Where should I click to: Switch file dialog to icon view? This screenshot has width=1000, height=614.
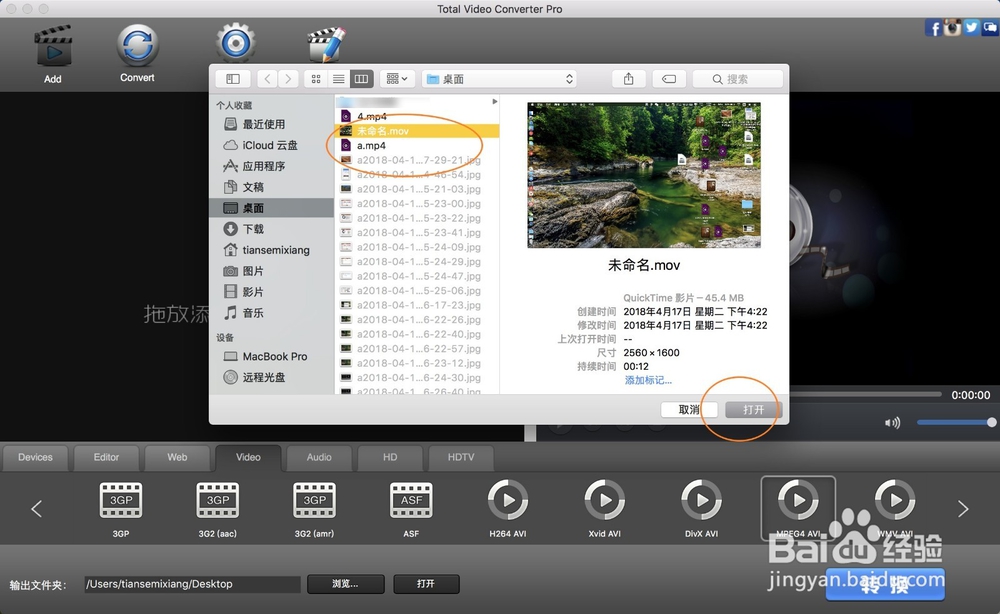click(x=316, y=79)
